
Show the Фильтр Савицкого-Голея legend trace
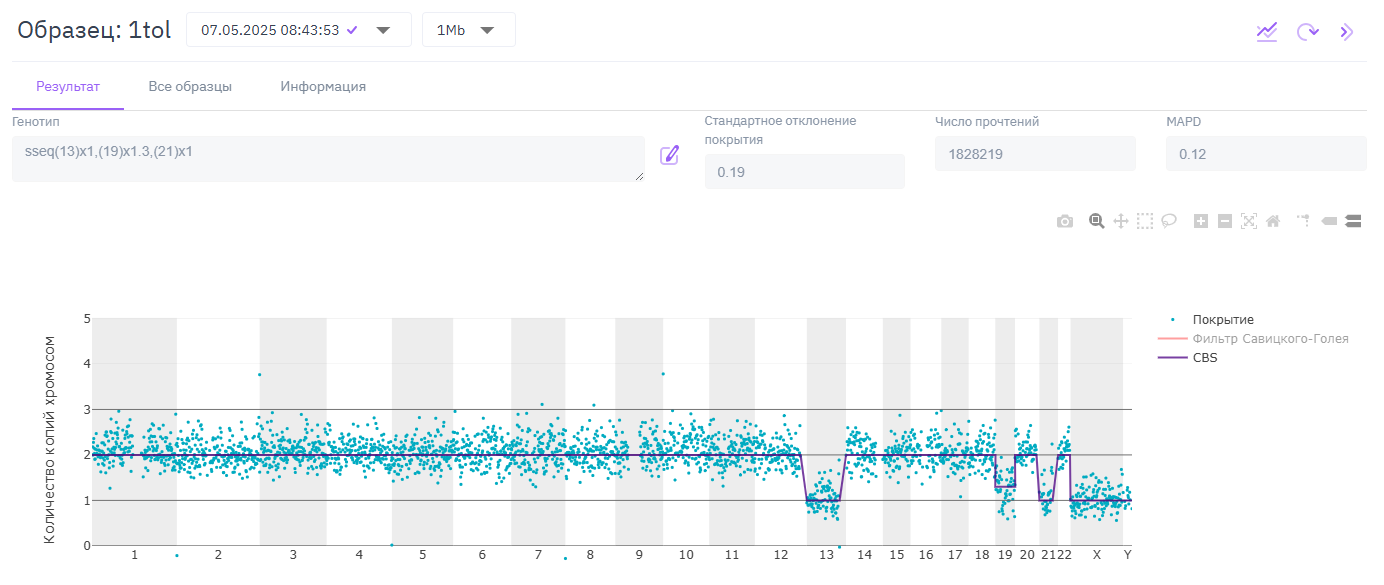pyautogui.click(x=1270, y=339)
